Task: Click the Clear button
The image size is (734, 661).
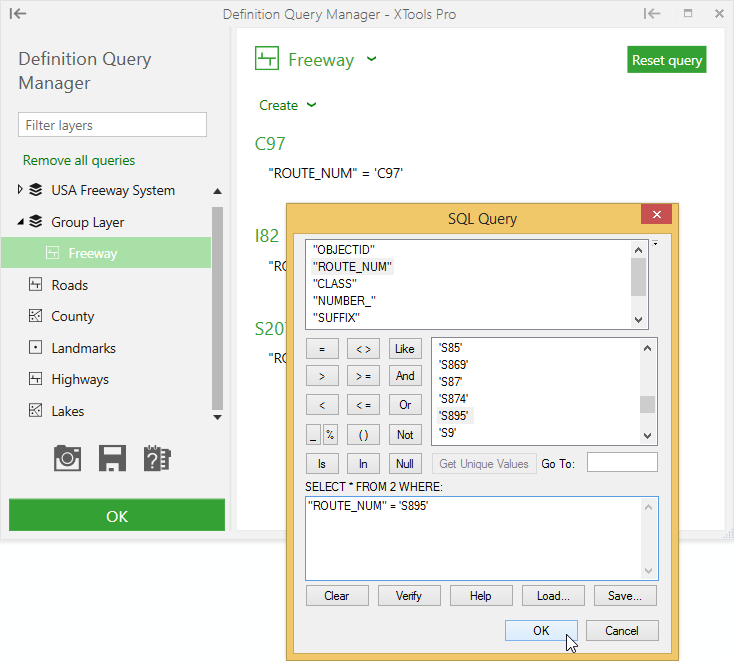Action: (x=337, y=595)
